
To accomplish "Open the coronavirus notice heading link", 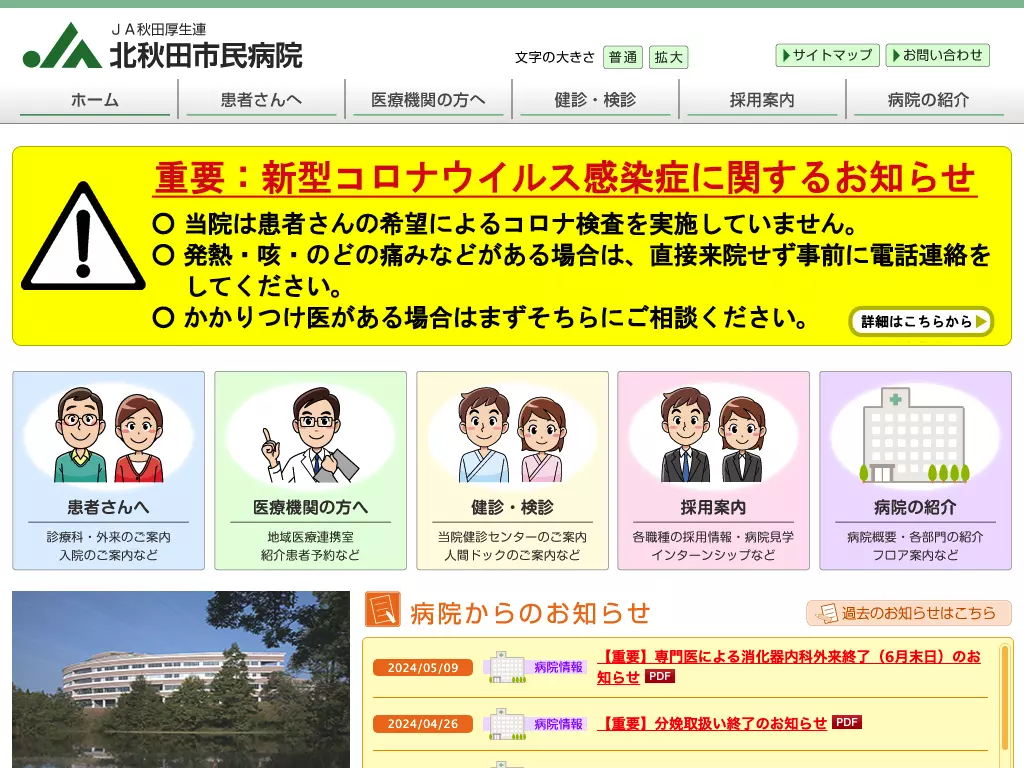I will tap(566, 178).
